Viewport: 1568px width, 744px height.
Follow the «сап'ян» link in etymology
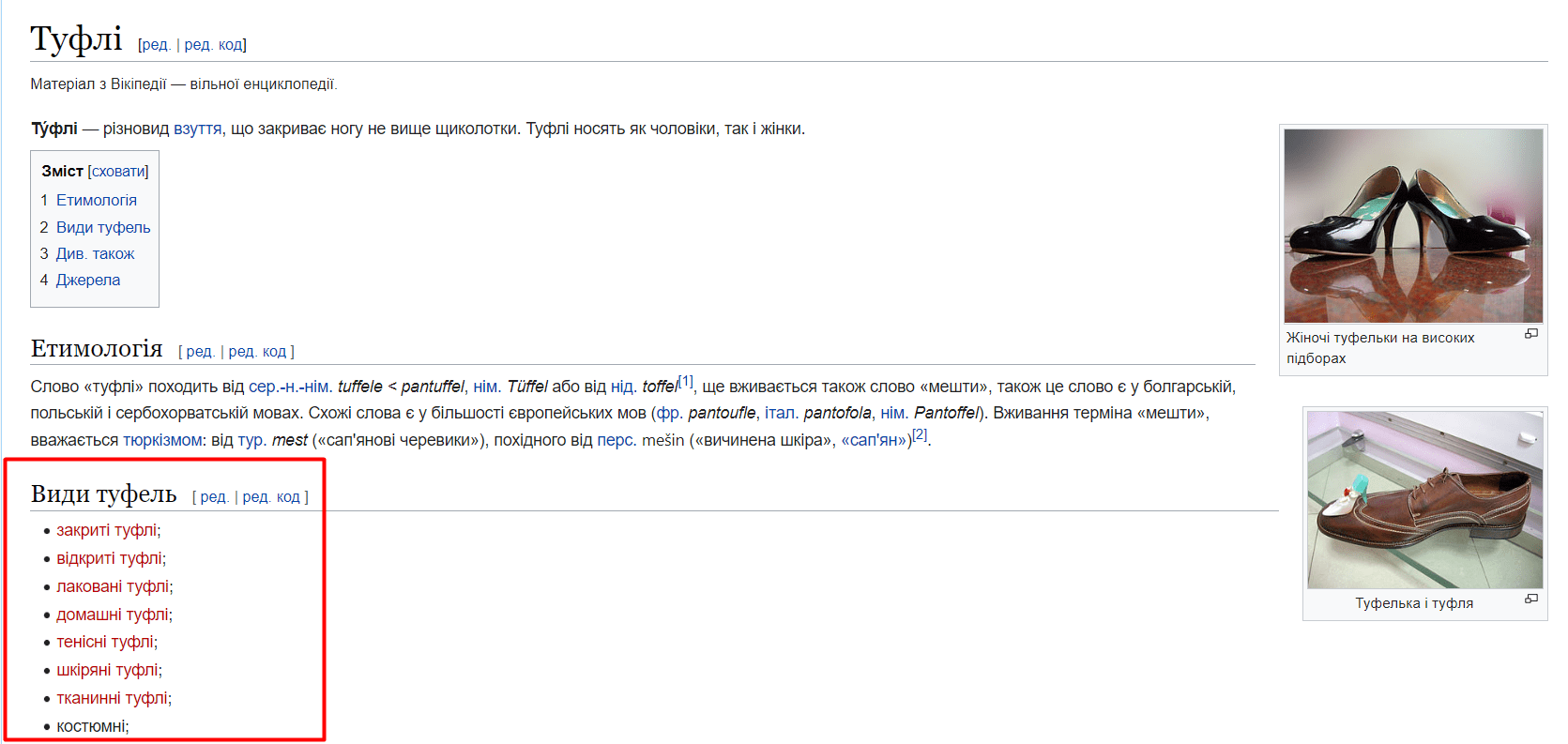[x=875, y=440]
